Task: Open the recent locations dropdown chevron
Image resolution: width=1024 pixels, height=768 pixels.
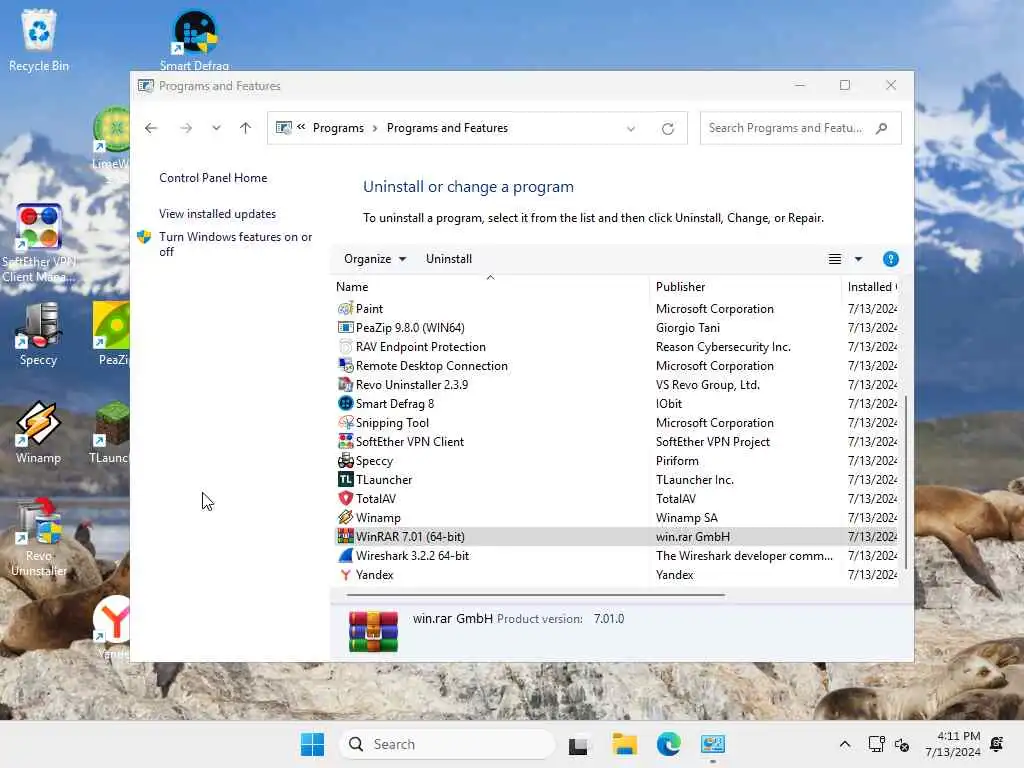Action: 216,128
